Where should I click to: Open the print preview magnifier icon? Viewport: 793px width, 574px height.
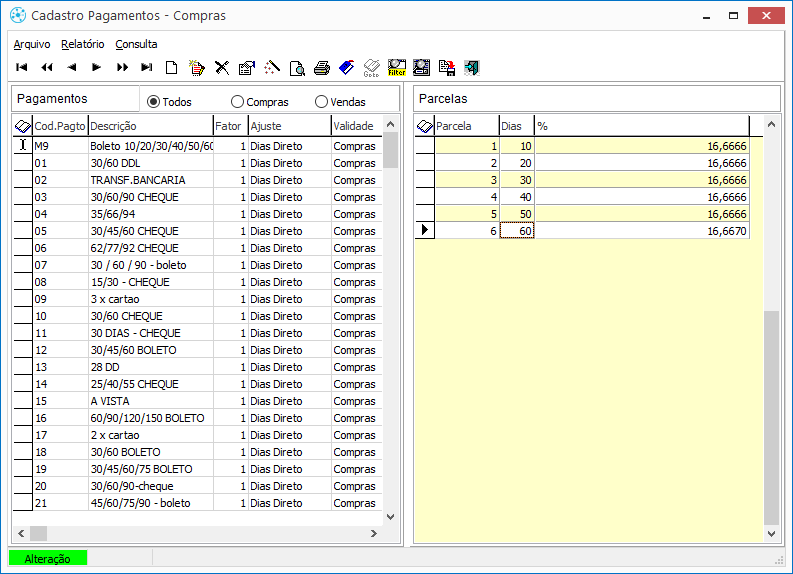click(297, 68)
